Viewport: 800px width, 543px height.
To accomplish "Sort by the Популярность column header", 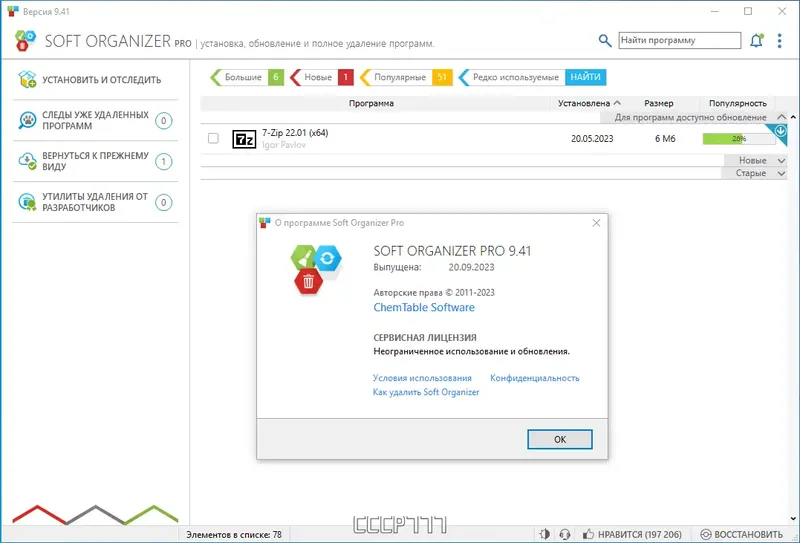I will point(737,104).
